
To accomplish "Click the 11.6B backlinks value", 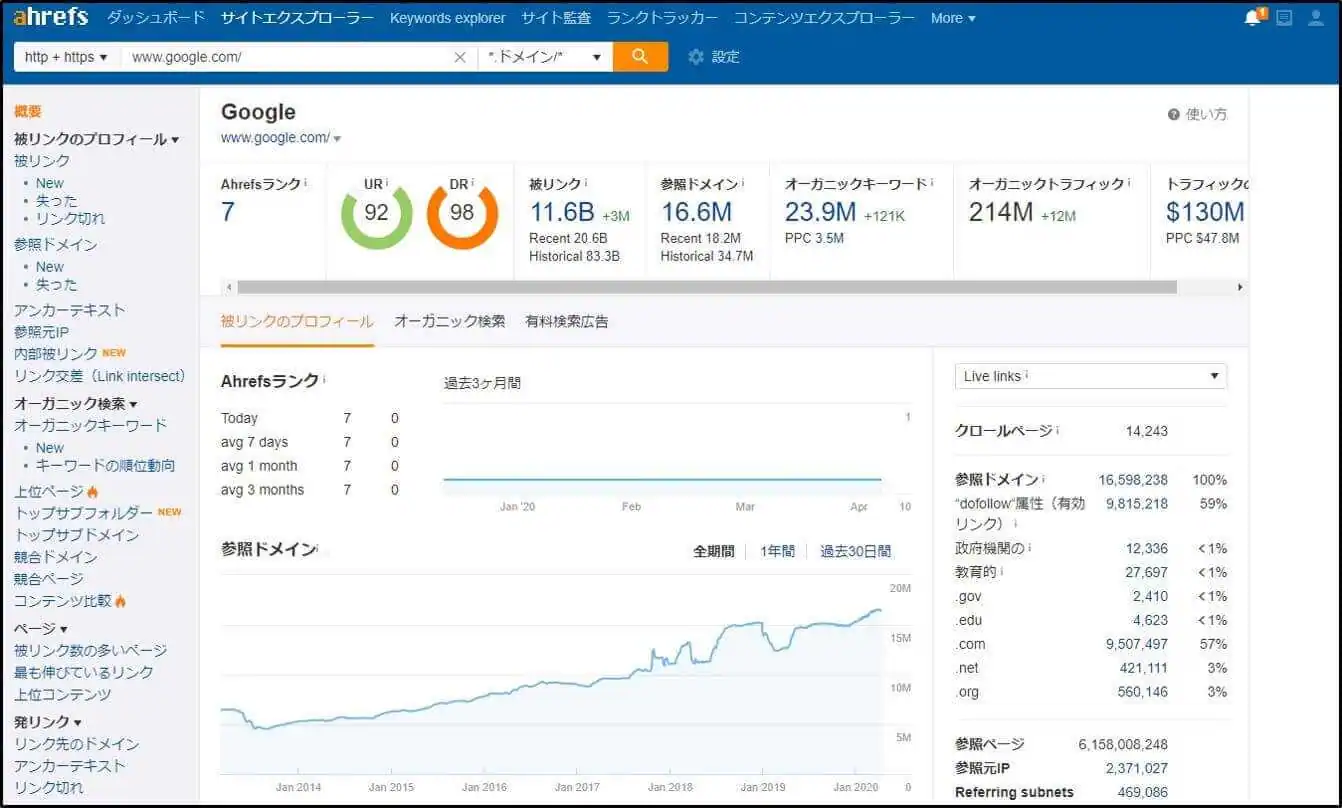I will point(562,212).
